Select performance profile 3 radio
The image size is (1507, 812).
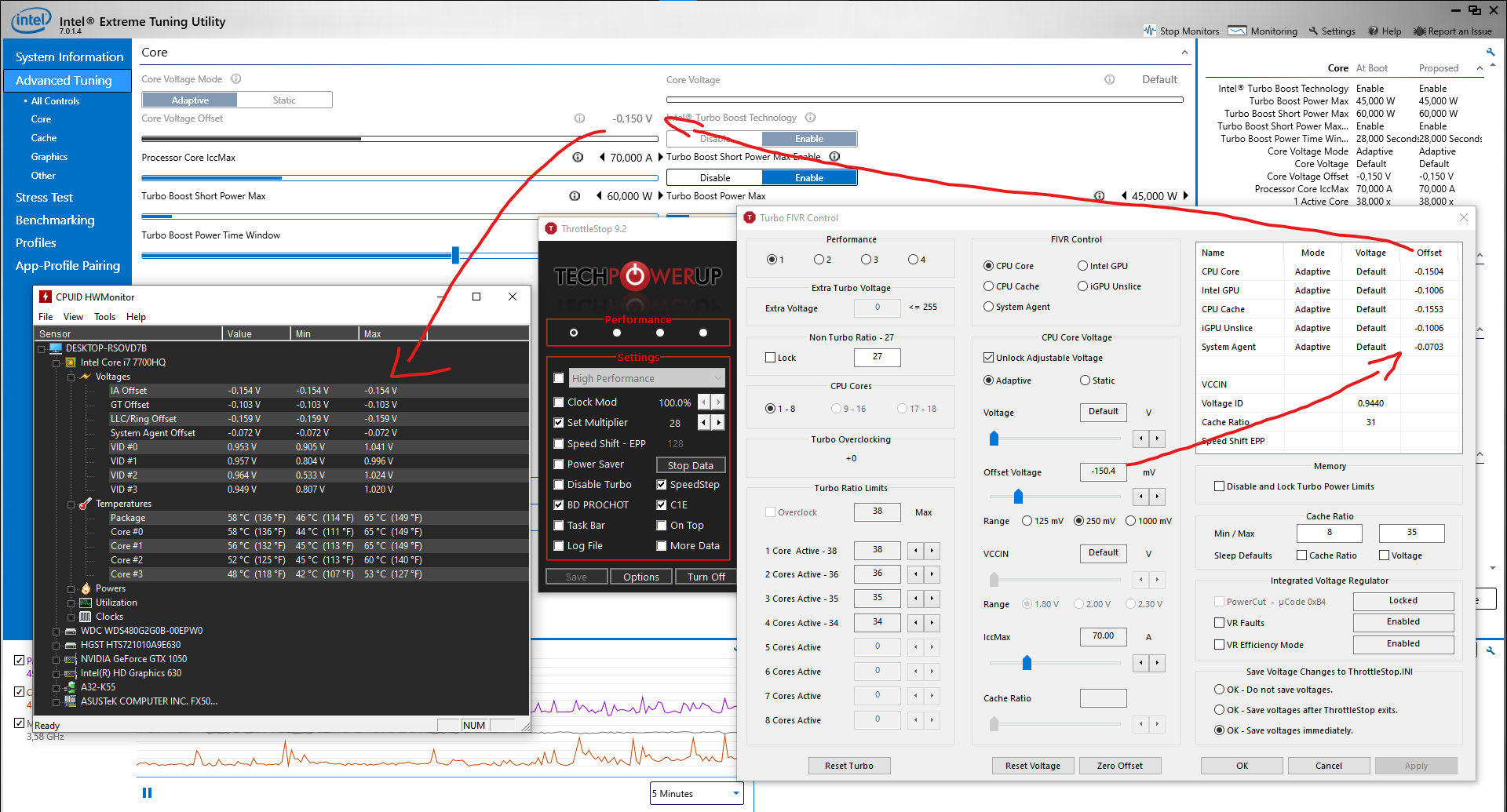[x=866, y=260]
